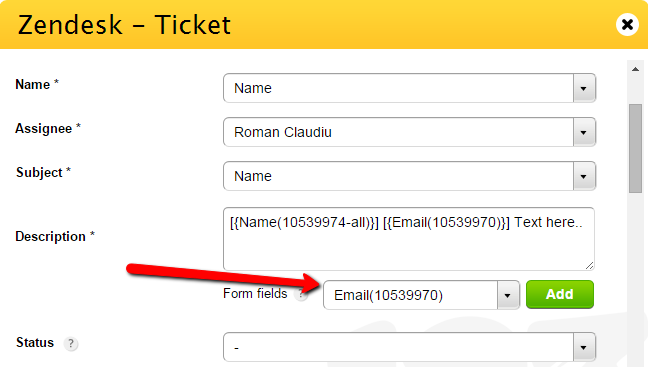Click the Assignee label
The image size is (648, 367).
tap(43, 129)
